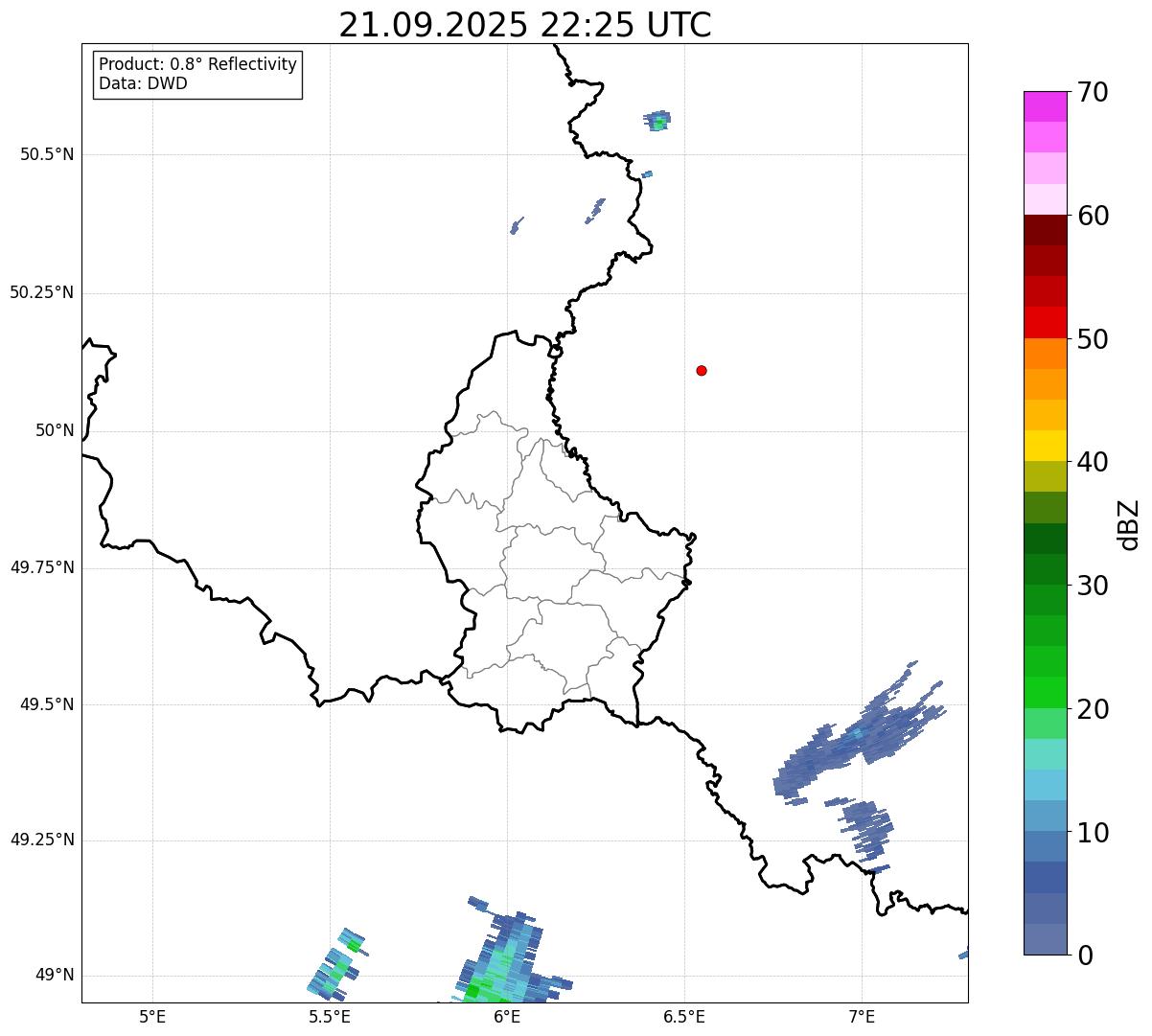Pick the magenta swatch at colorbar top

click(x=1045, y=106)
